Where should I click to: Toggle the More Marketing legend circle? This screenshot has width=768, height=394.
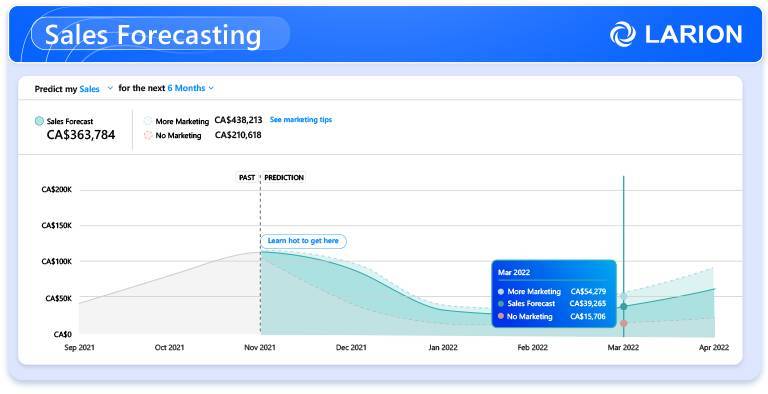click(148, 121)
